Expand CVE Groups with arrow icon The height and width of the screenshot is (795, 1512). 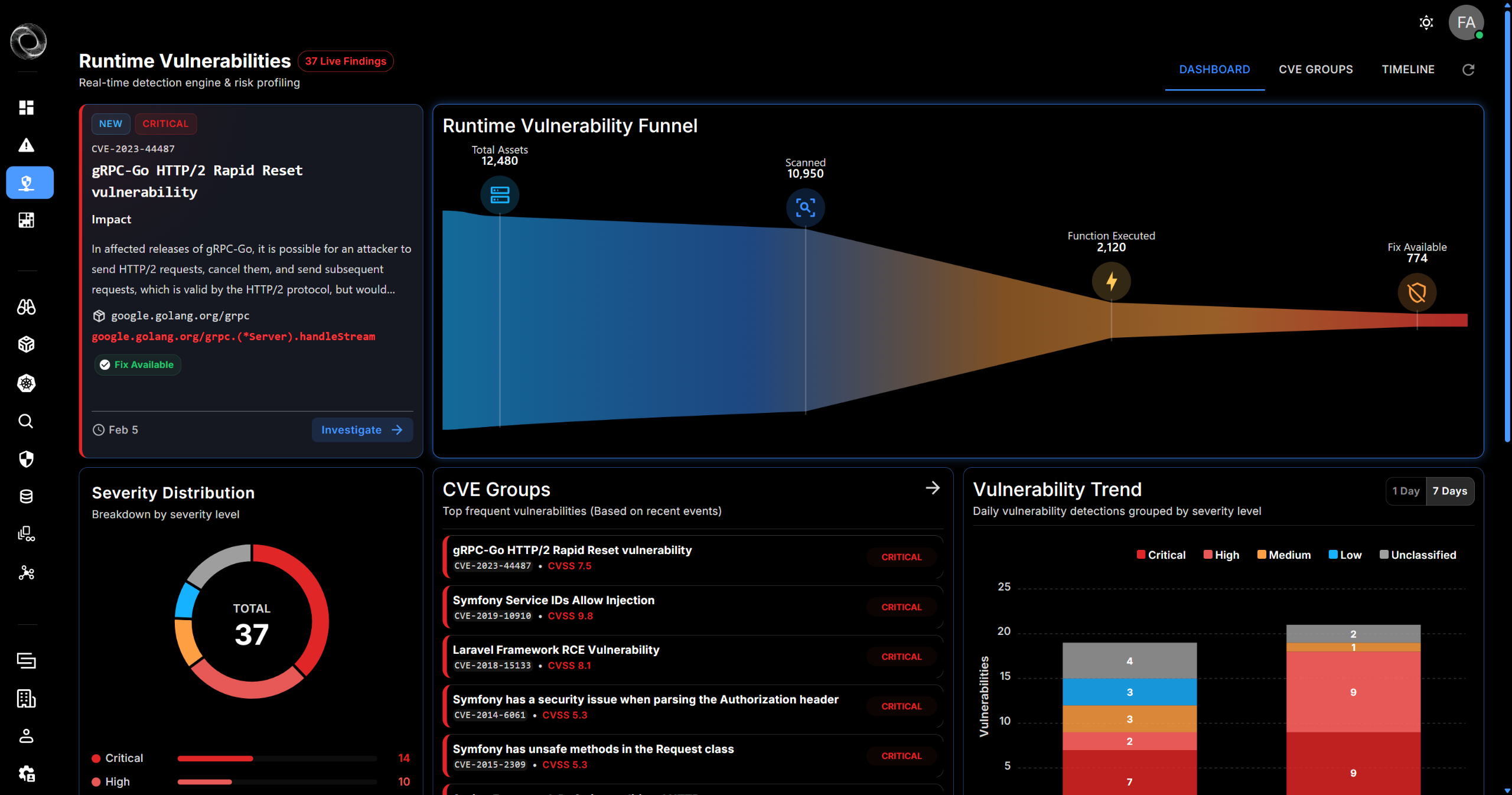[933, 488]
